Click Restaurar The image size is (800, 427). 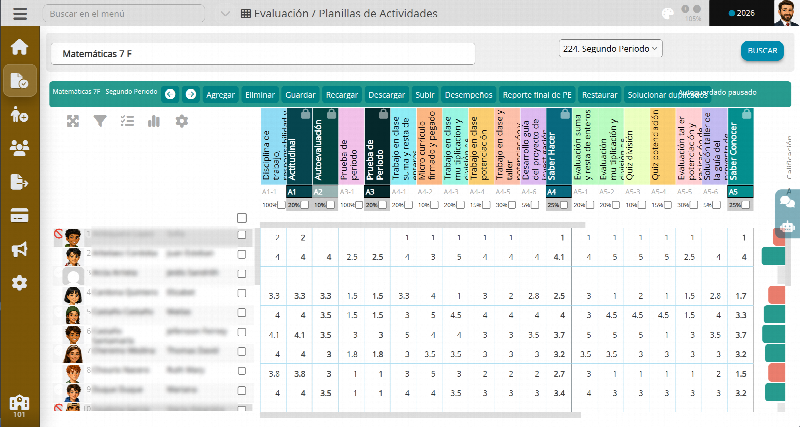(600, 95)
